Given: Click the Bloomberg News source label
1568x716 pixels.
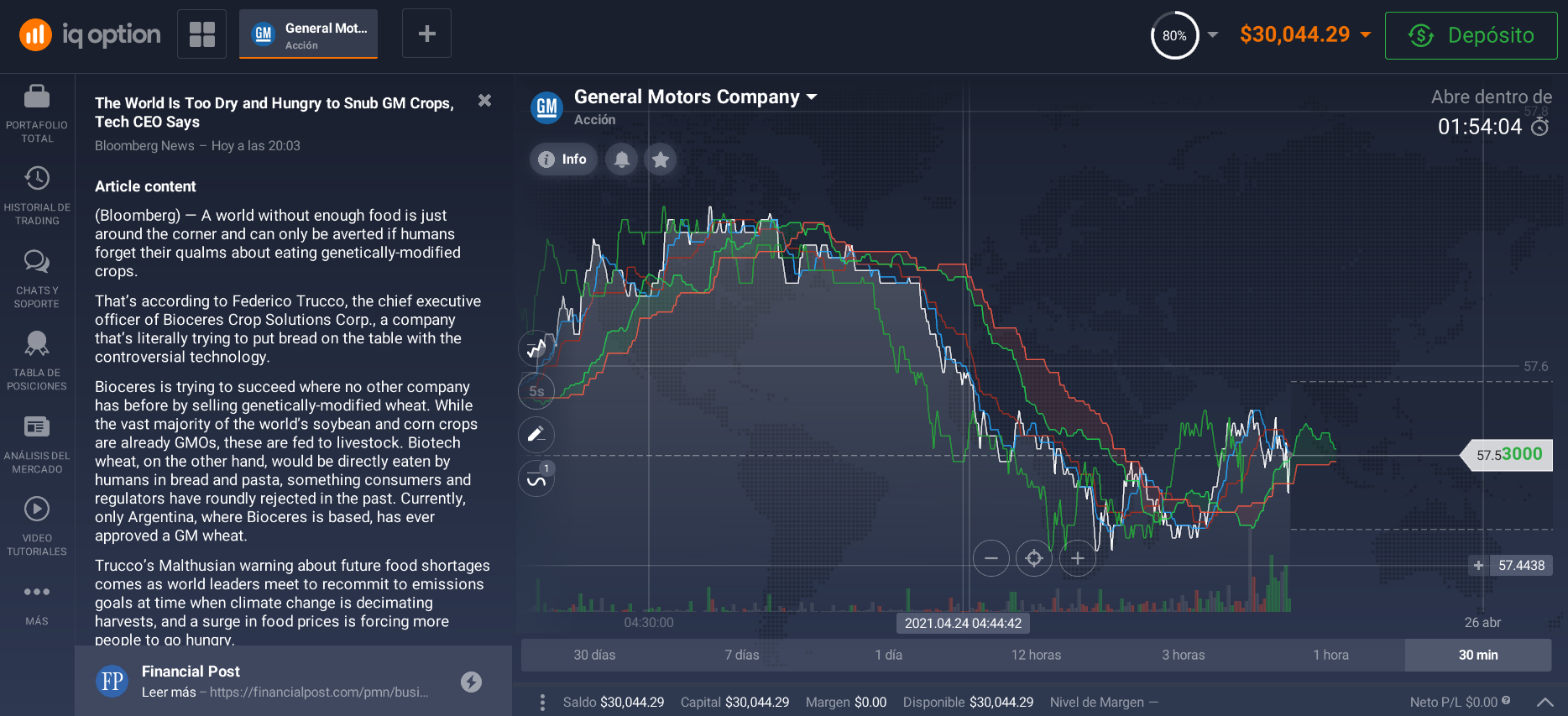Looking at the screenshot, I should pos(144,146).
